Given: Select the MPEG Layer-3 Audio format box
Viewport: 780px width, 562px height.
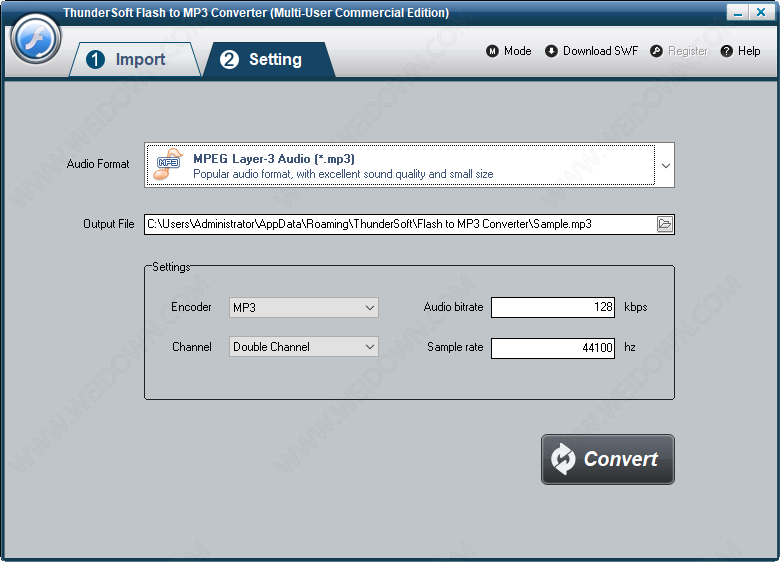Looking at the screenshot, I should [409, 165].
